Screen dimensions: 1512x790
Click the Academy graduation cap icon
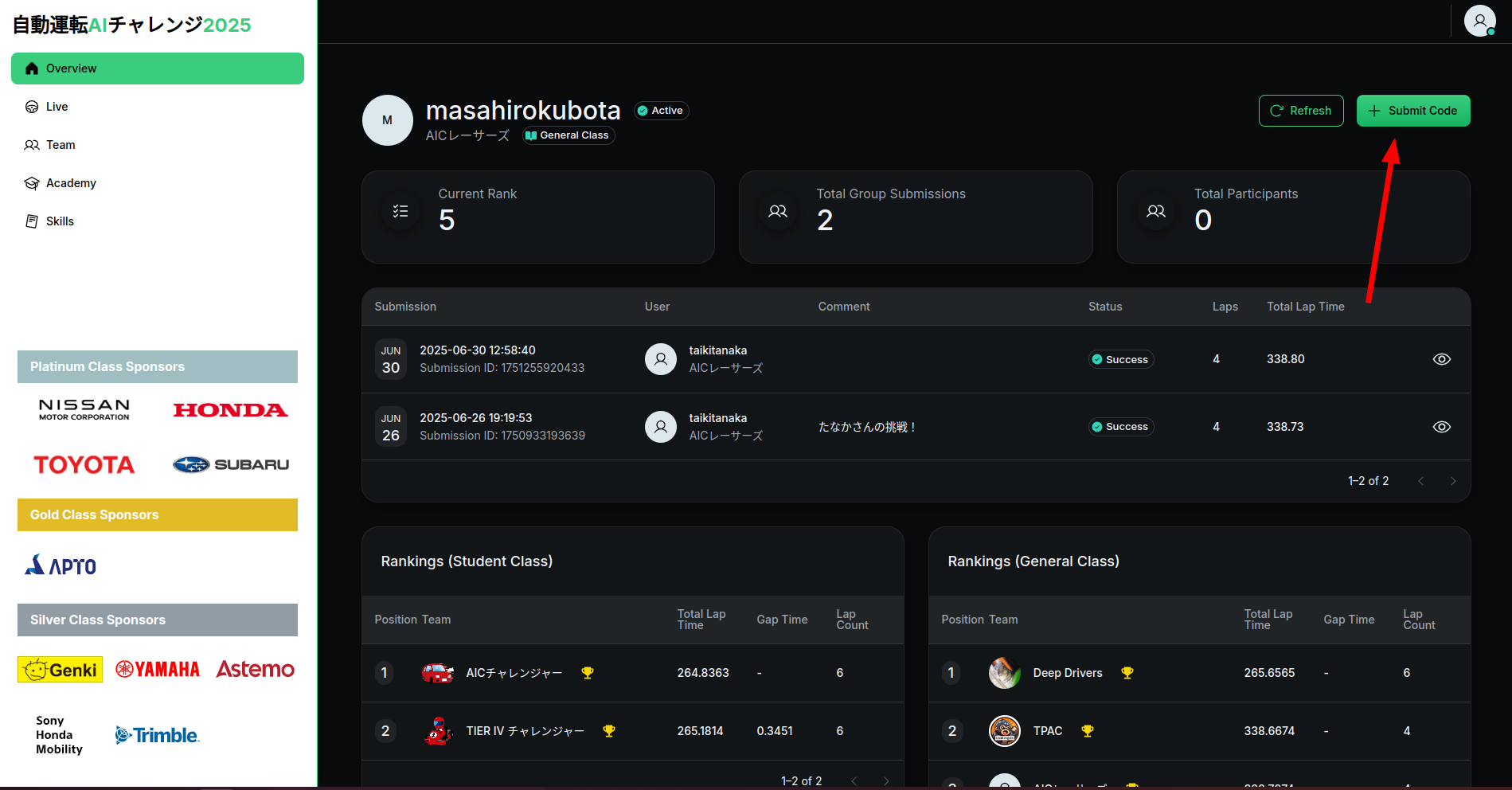click(32, 183)
